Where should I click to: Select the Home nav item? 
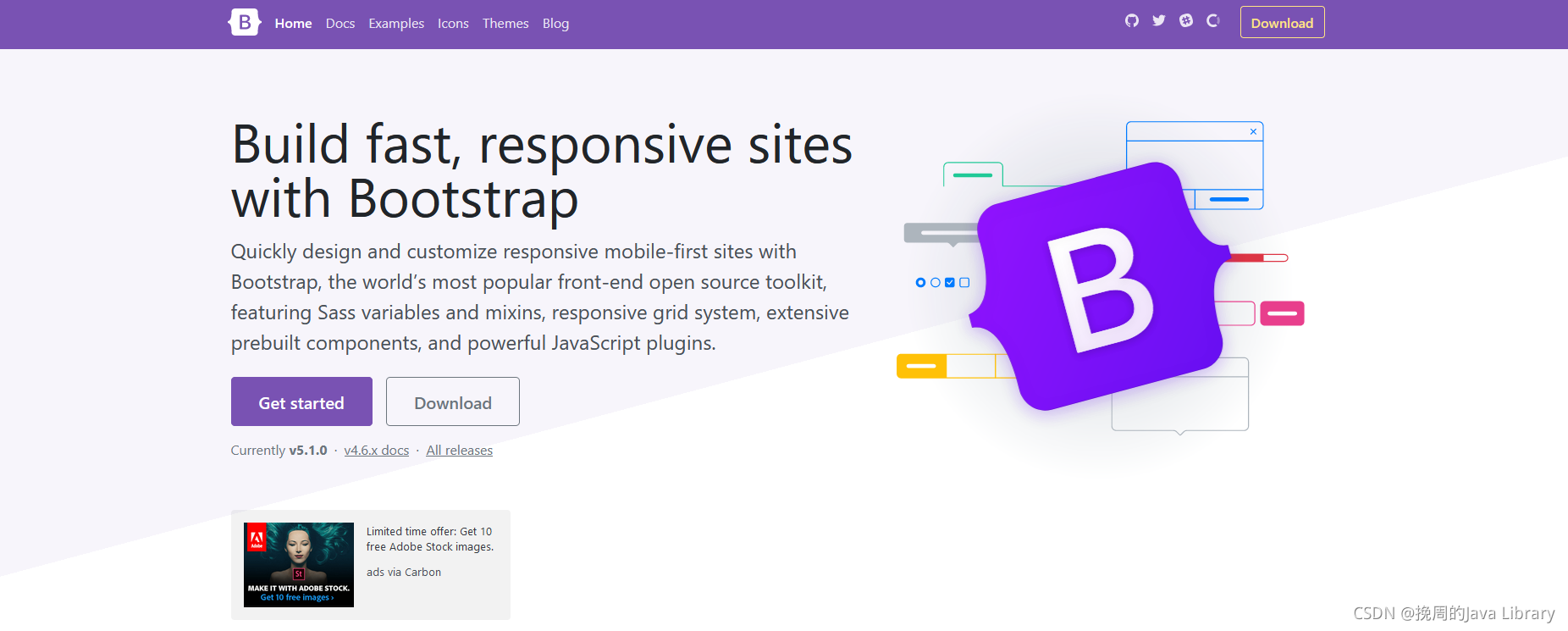click(293, 24)
